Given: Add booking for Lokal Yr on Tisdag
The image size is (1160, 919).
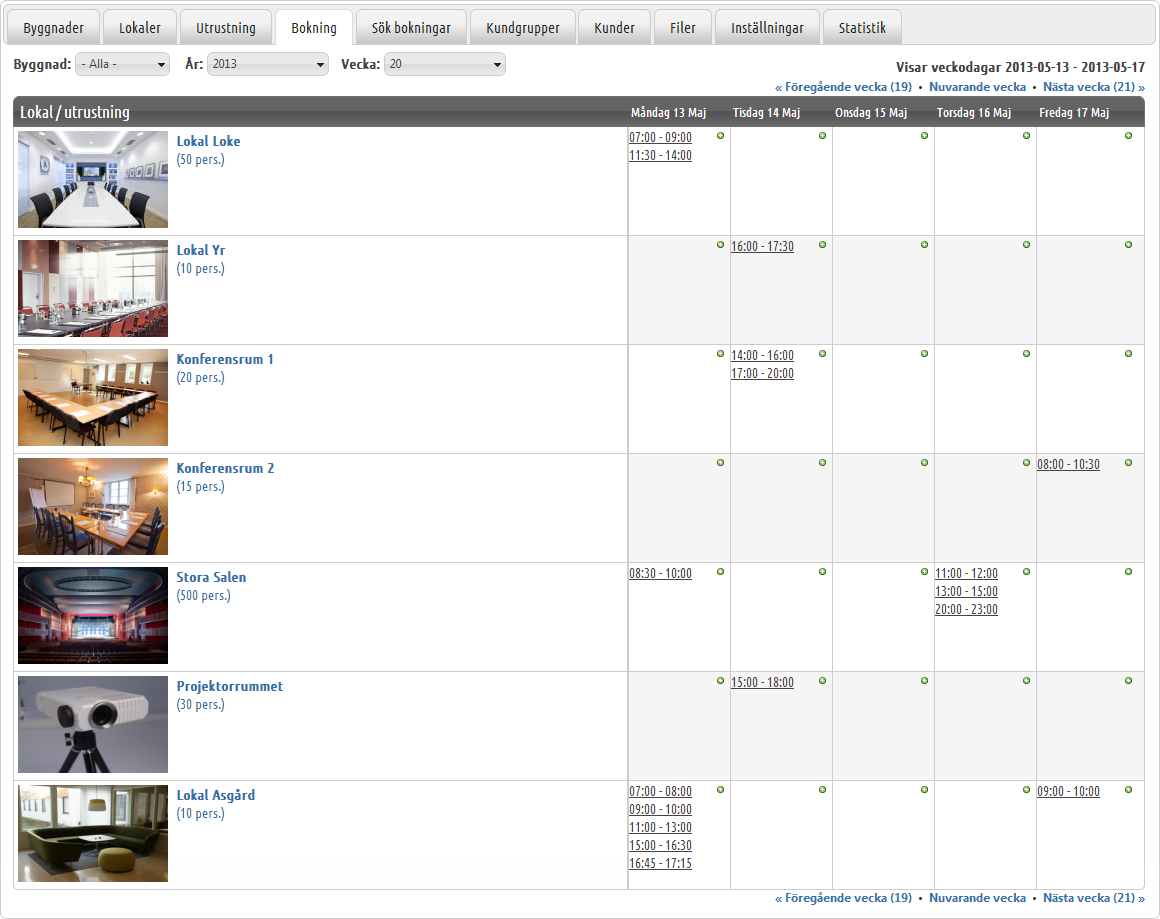Looking at the screenshot, I should point(823,245).
